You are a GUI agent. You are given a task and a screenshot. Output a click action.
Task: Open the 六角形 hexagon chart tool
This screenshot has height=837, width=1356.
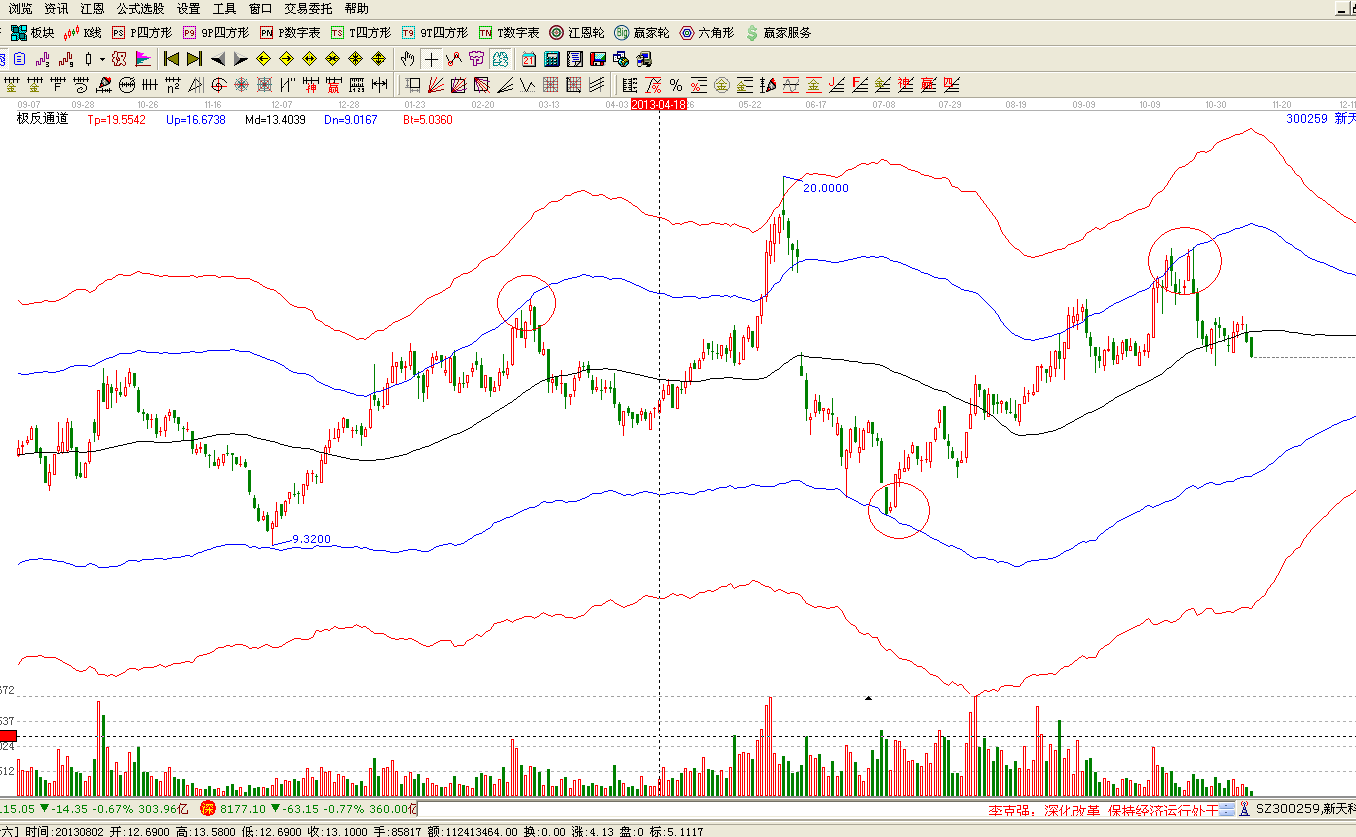click(x=706, y=32)
